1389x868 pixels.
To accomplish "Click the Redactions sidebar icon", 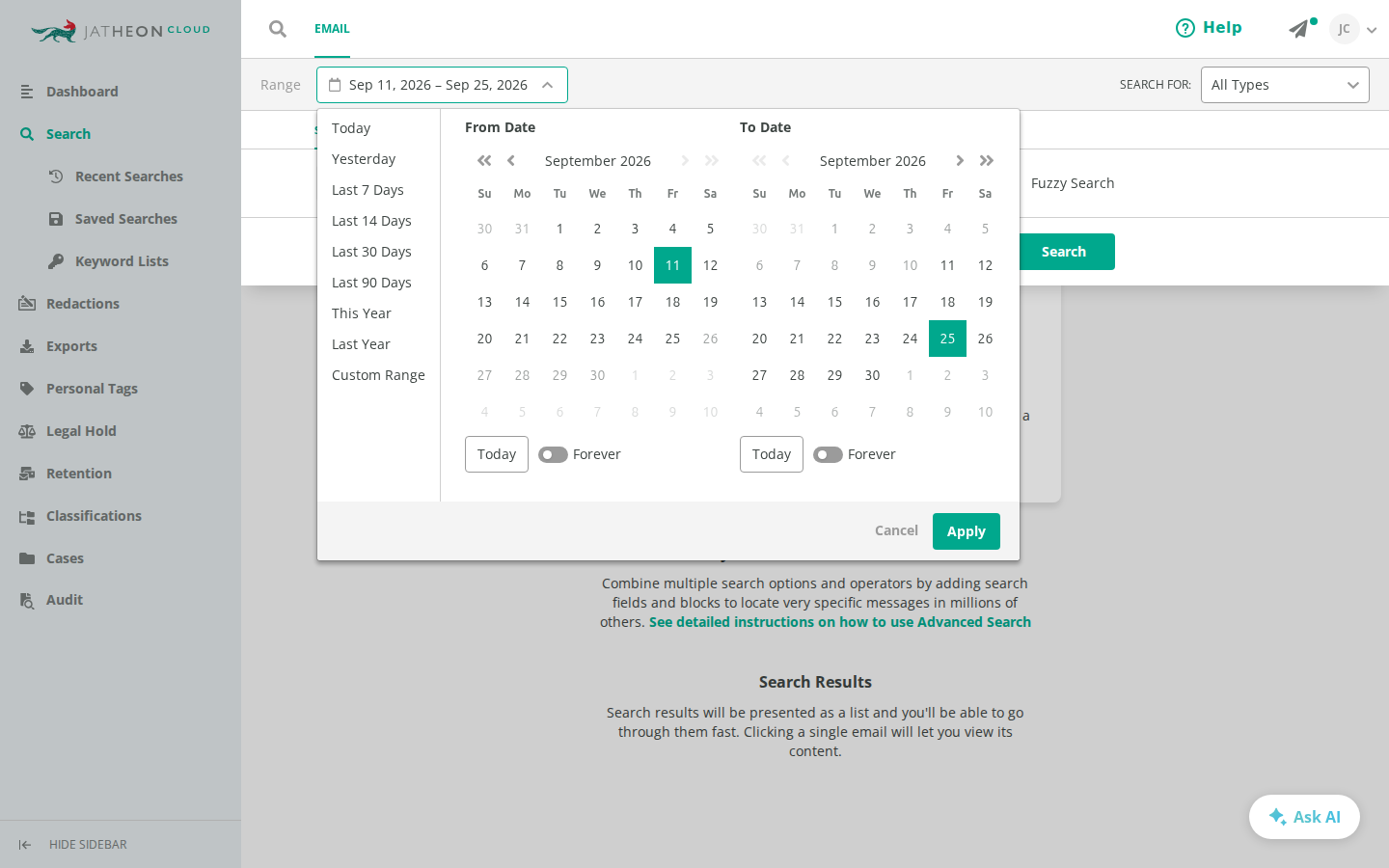I will pyautogui.click(x=27, y=304).
